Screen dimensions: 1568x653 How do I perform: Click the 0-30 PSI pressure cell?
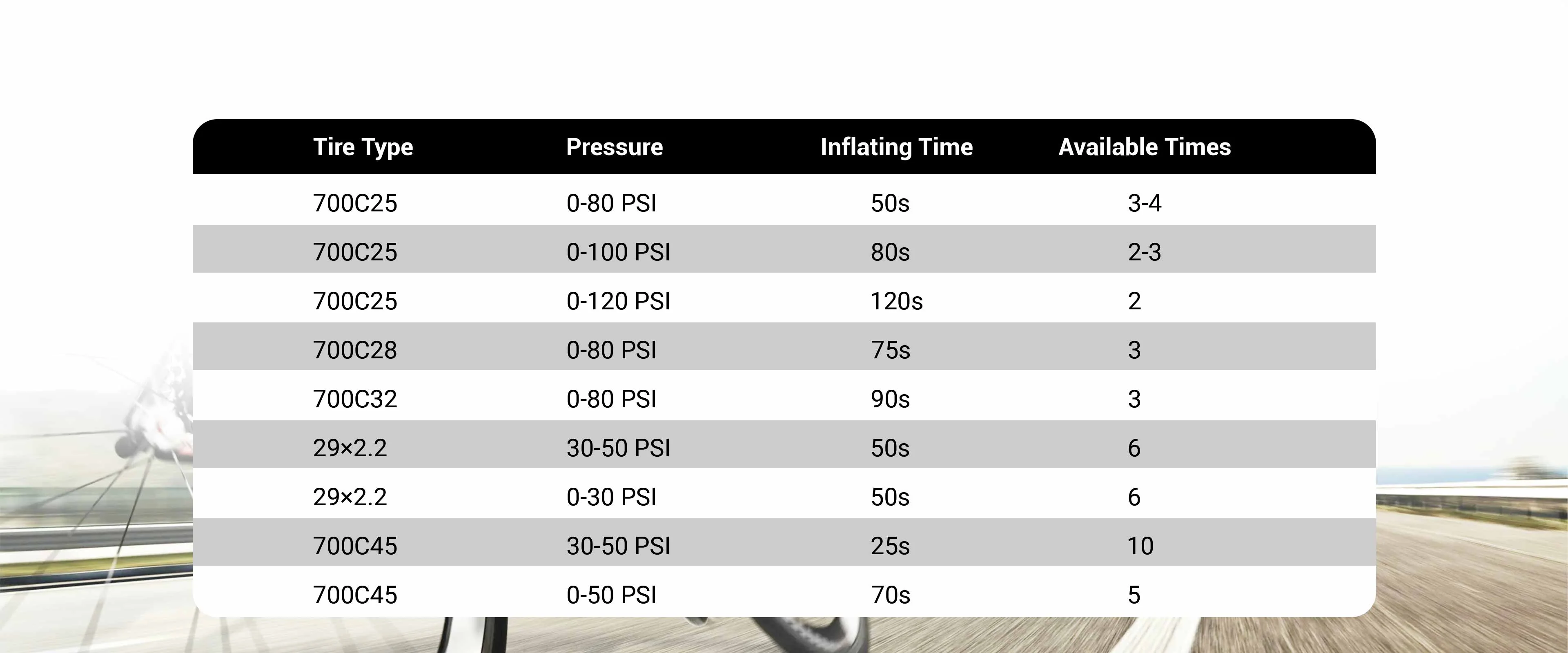click(x=611, y=497)
